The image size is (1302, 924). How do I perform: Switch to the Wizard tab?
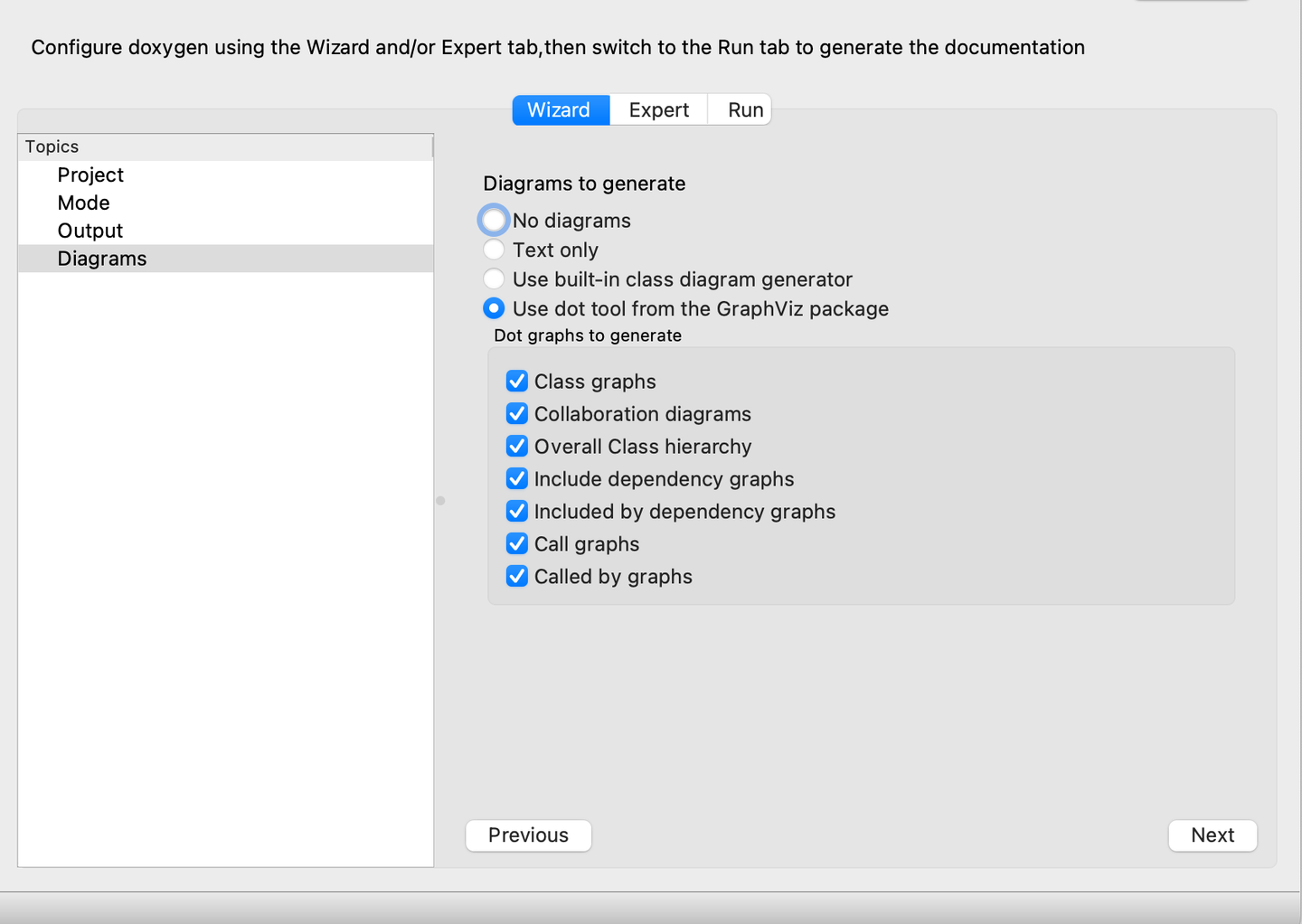[560, 110]
